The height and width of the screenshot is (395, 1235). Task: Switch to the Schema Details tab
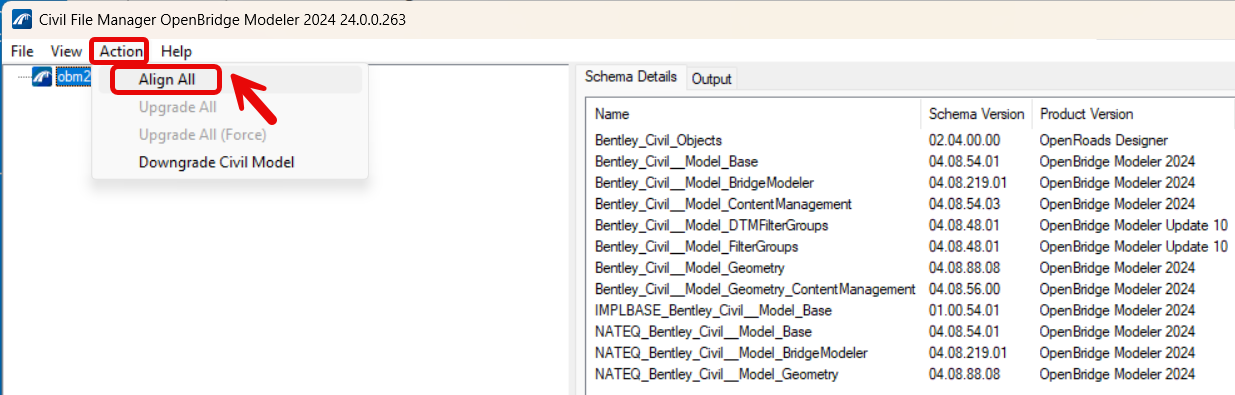coord(631,77)
